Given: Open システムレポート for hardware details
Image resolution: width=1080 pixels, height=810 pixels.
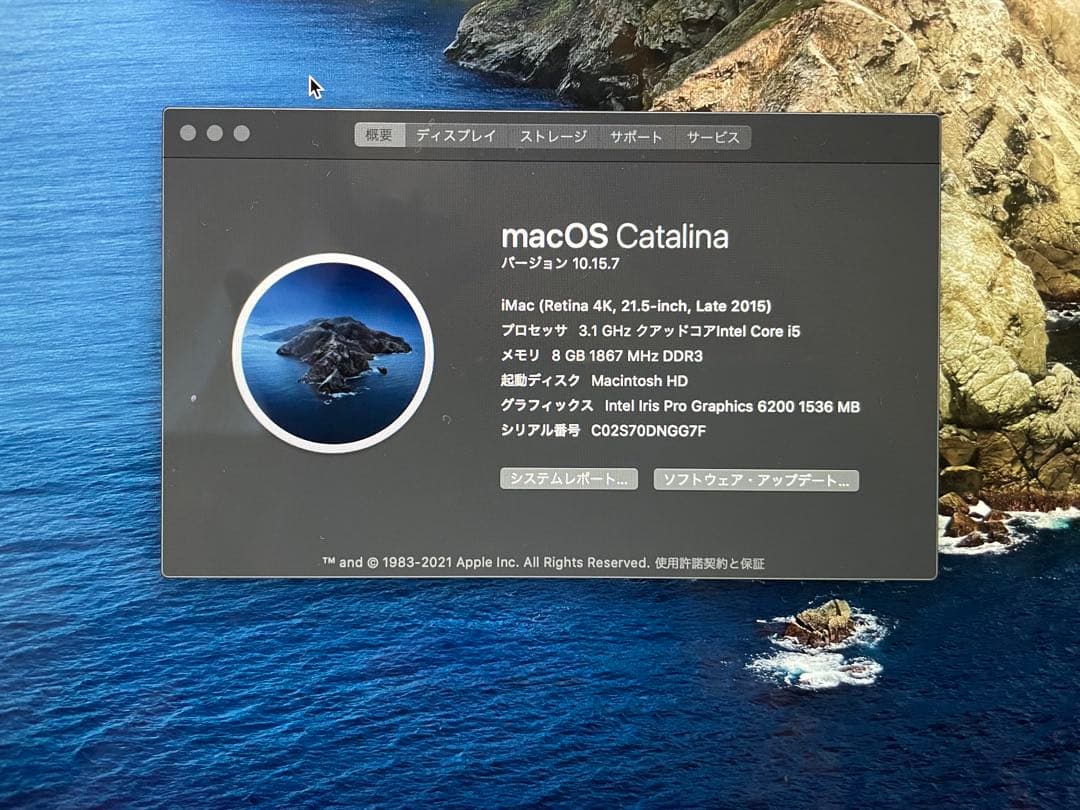Looking at the screenshot, I should pyautogui.click(x=568, y=480).
